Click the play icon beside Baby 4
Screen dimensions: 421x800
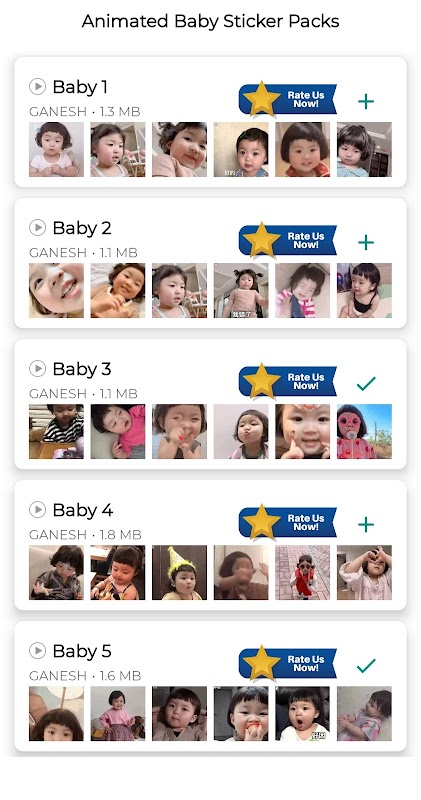[37, 509]
